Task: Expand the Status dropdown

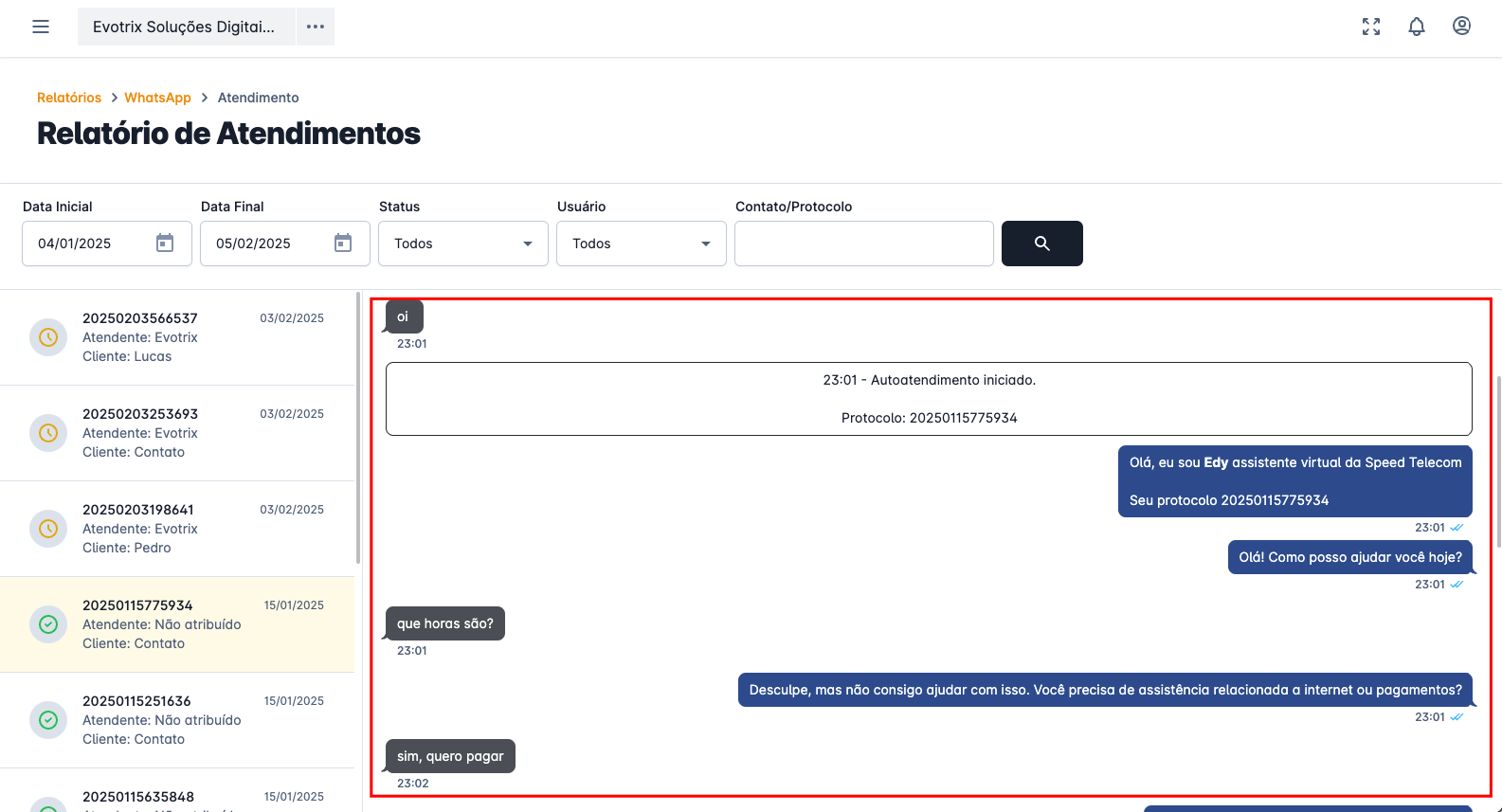Action: 462,244
